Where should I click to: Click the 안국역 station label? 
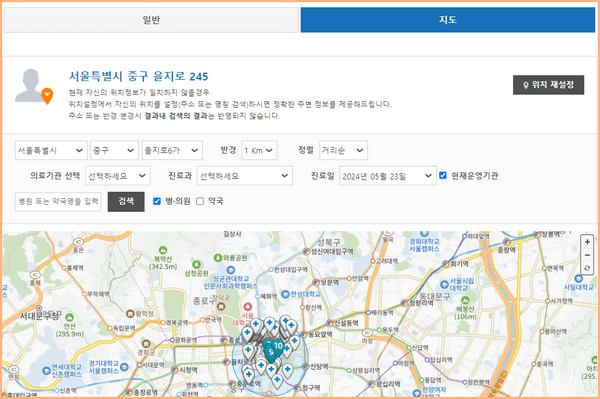click(x=214, y=319)
